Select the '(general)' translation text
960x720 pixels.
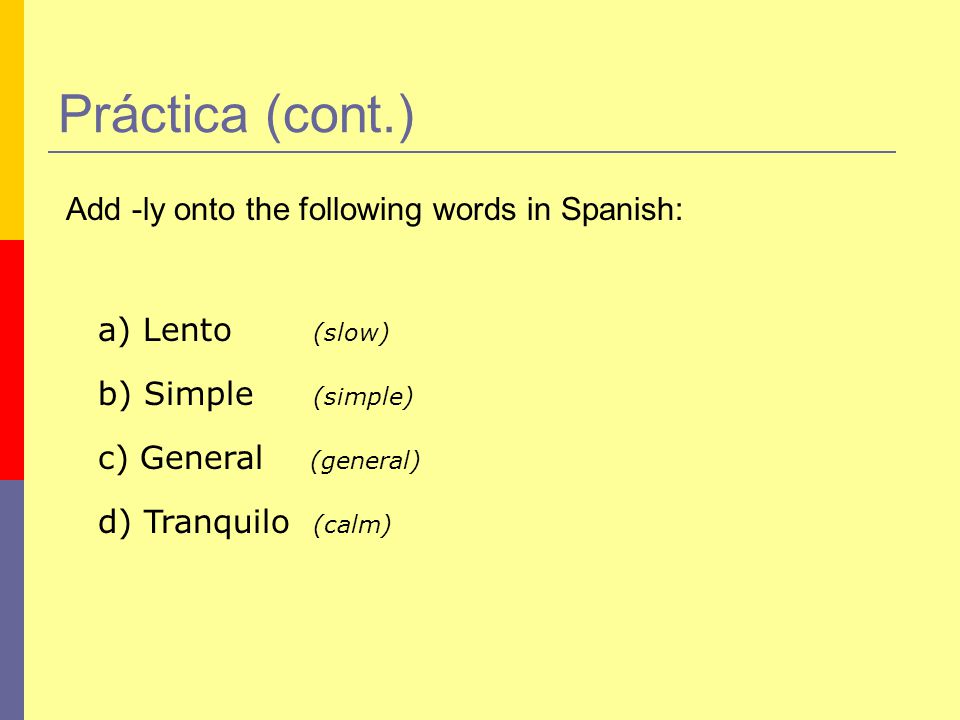(366, 461)
